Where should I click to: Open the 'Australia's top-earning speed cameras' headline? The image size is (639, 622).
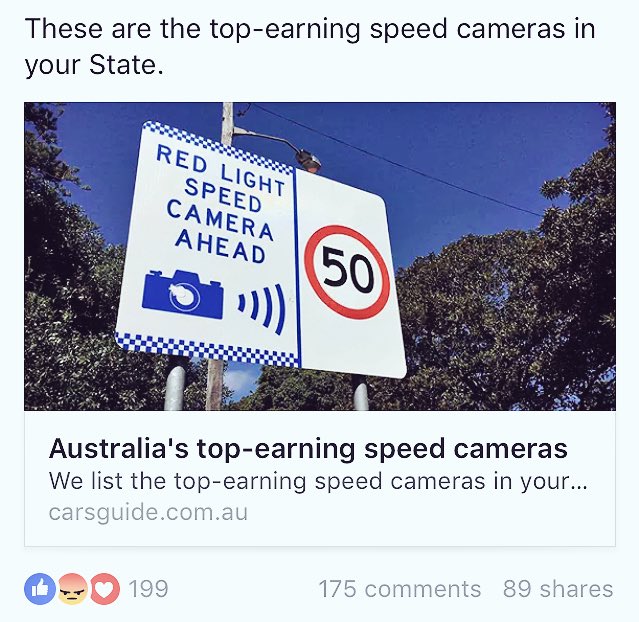tap(308, 449)
